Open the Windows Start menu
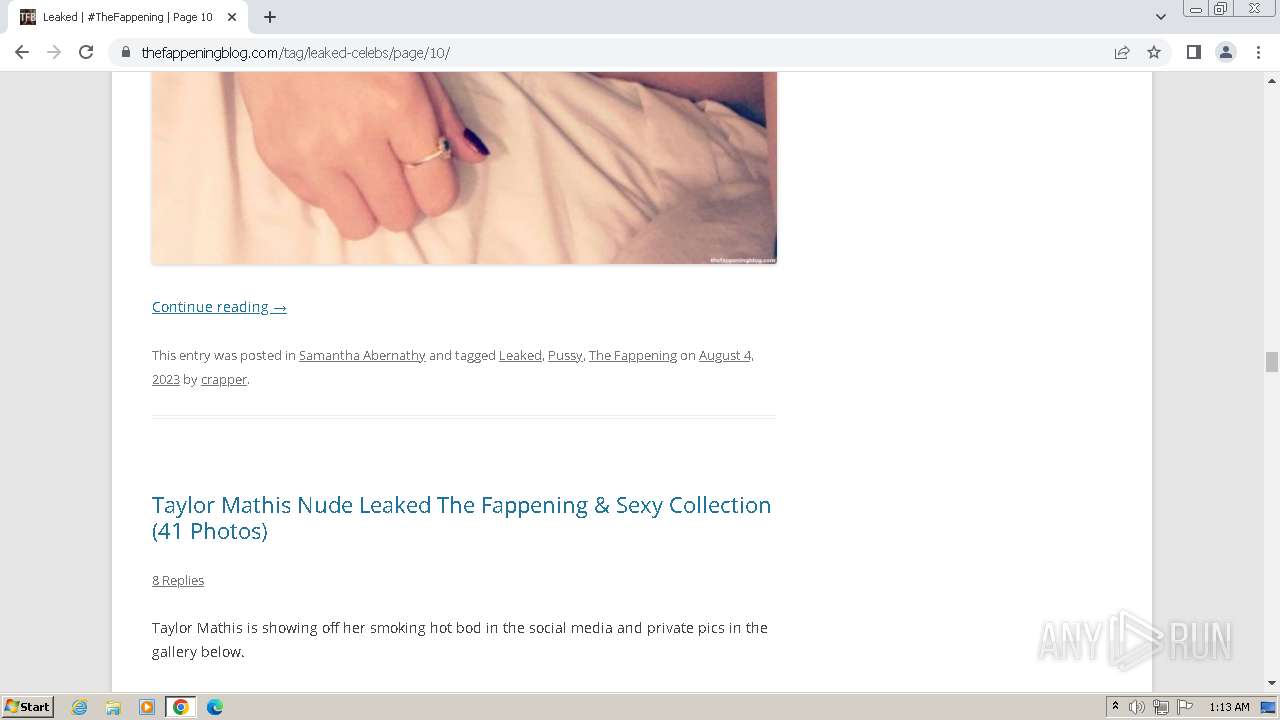1280x720 pixels. tap(27, 706)
